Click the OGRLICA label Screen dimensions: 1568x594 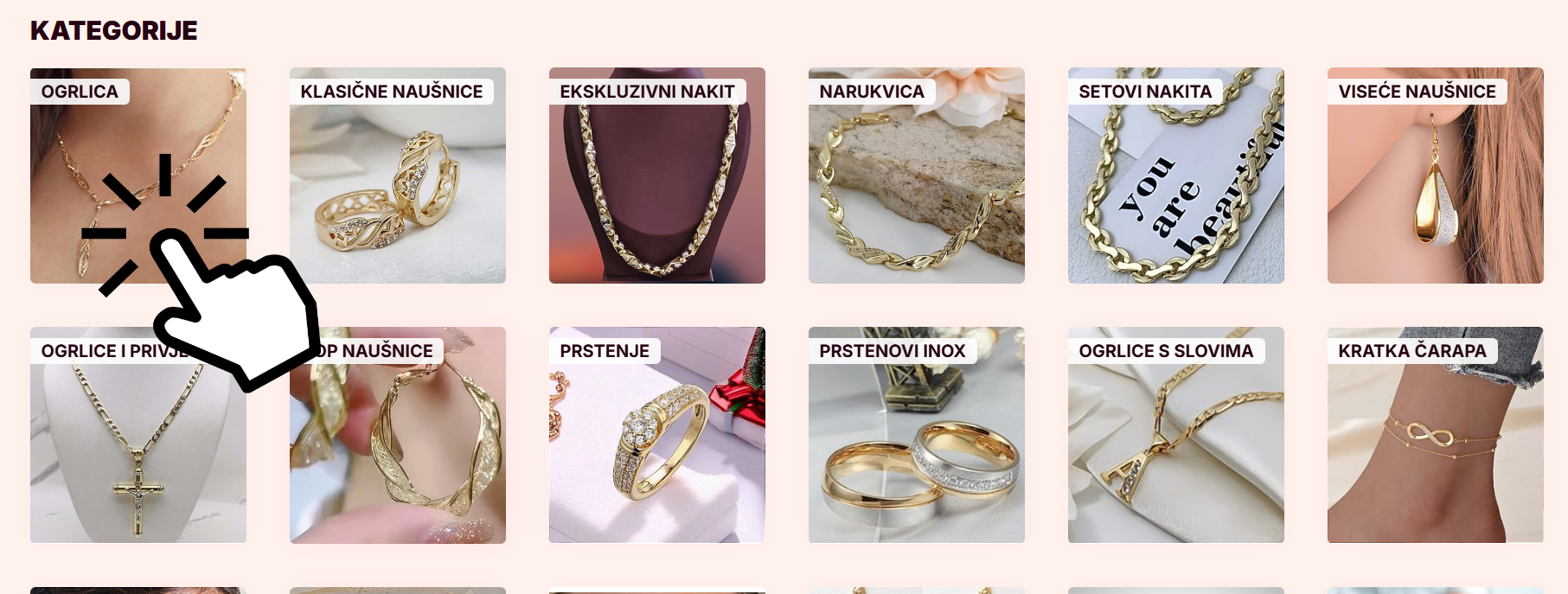point(80,92)
